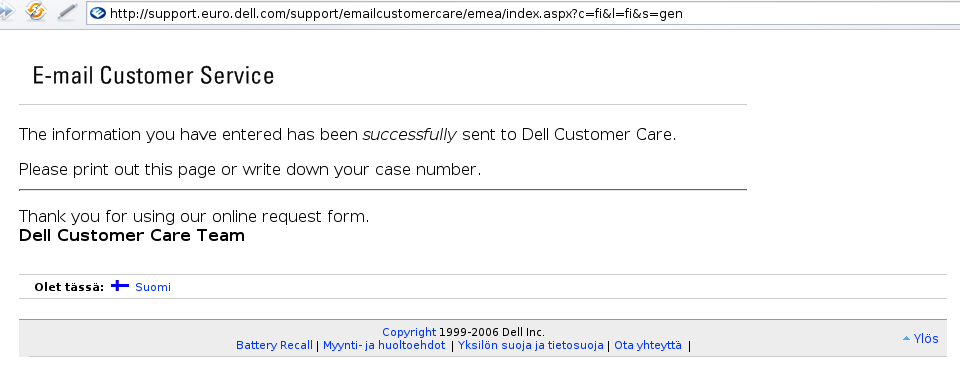Click the italic word successfully
Viewport: 960px width, 366px height.
click(410, 135)
